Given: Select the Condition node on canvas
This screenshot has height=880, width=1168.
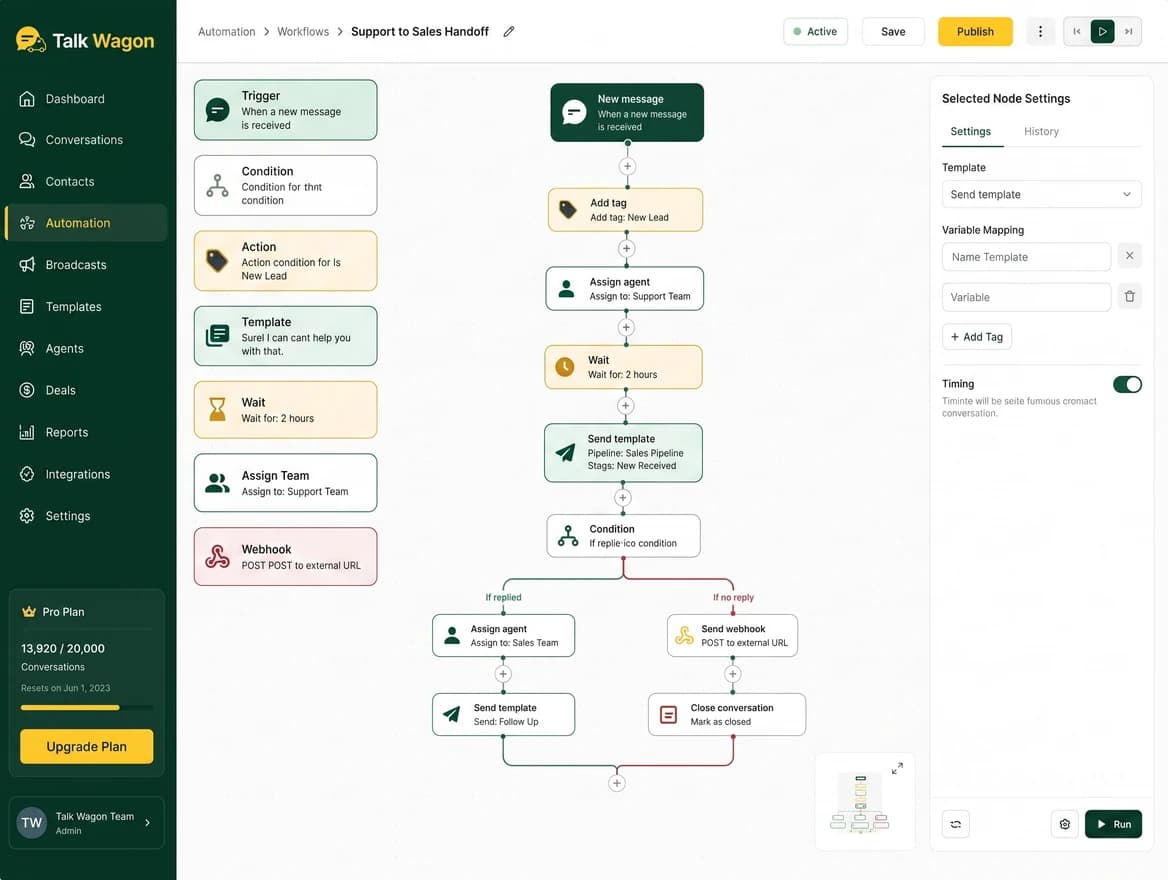Looking at the screenshot, I should pos(623,536).
